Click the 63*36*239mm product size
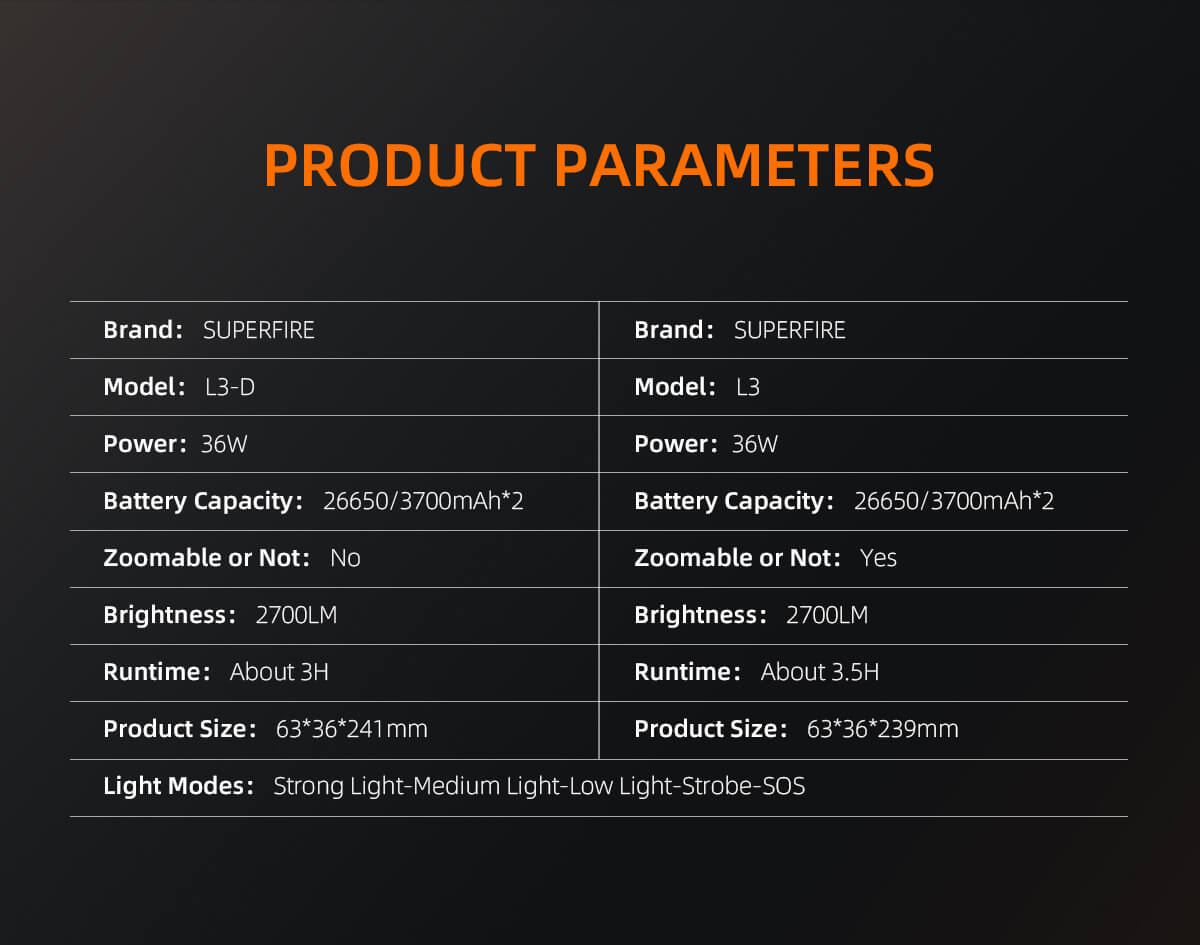This screenshot has height=945, width=1200. pos(882,729)
